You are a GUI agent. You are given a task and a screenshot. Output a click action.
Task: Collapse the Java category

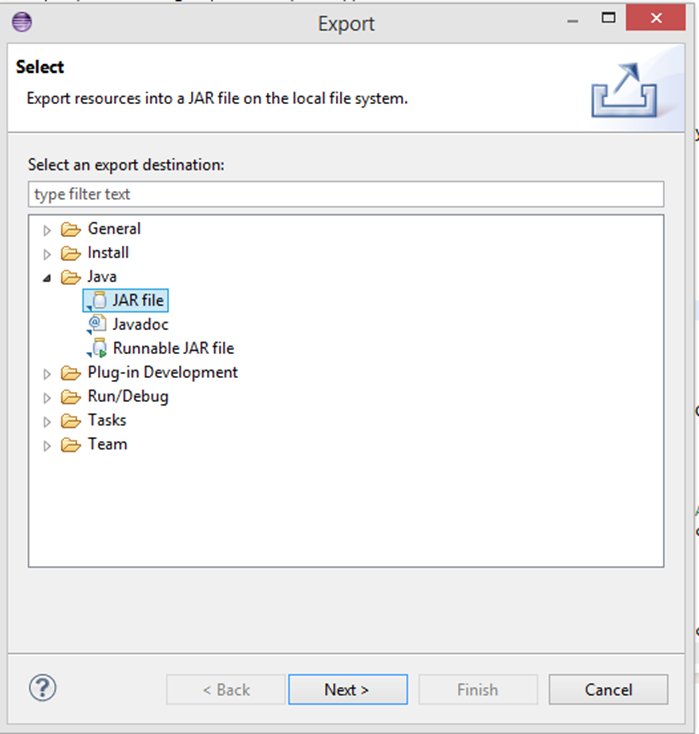pyautogui.click(x=47, y=278)
